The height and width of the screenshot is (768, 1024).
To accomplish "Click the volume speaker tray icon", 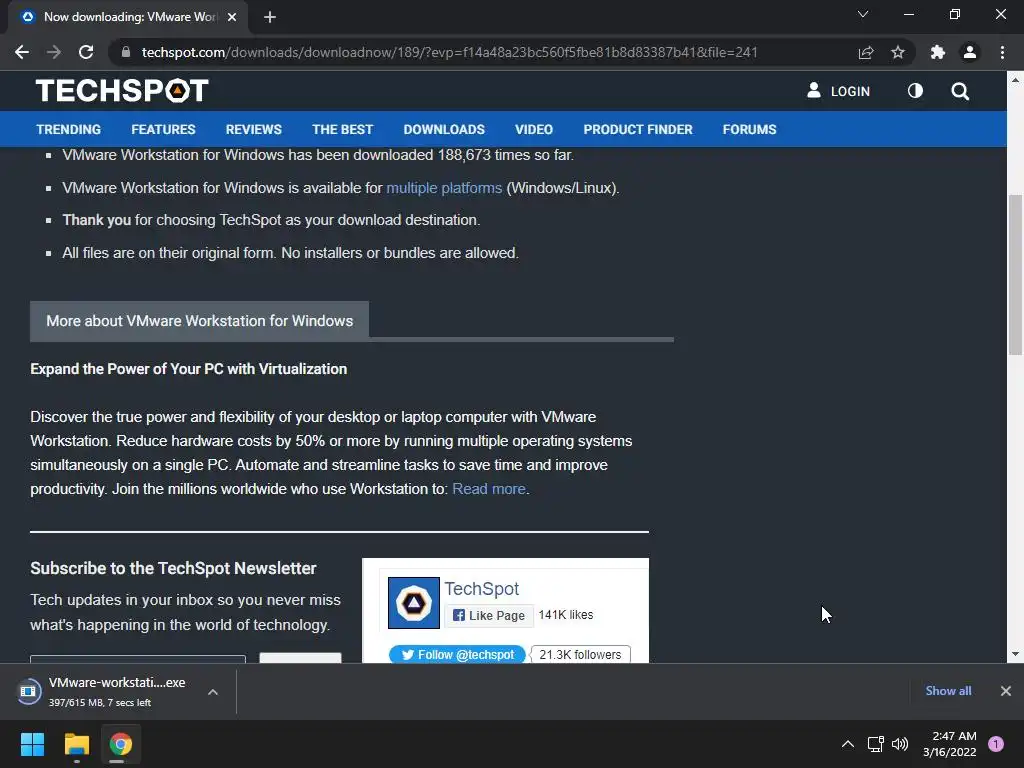I will (900, 744).
